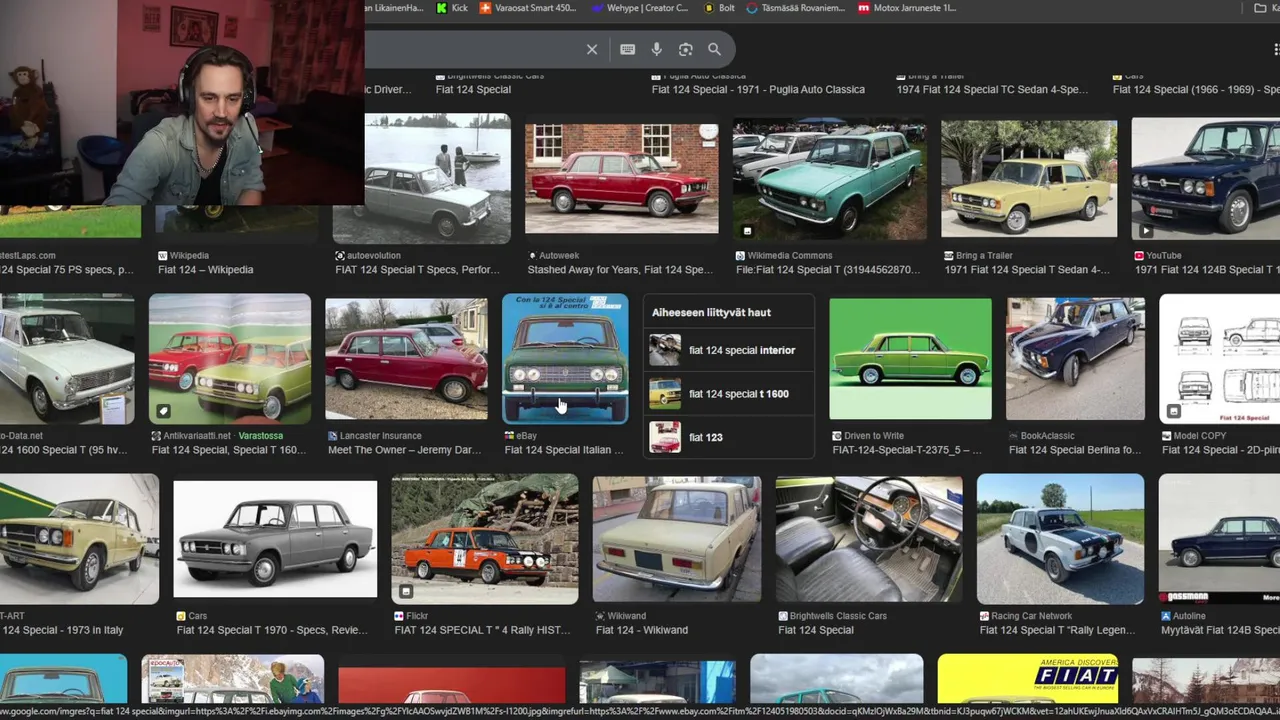Open the Bolt bookmark

point(720,8)
